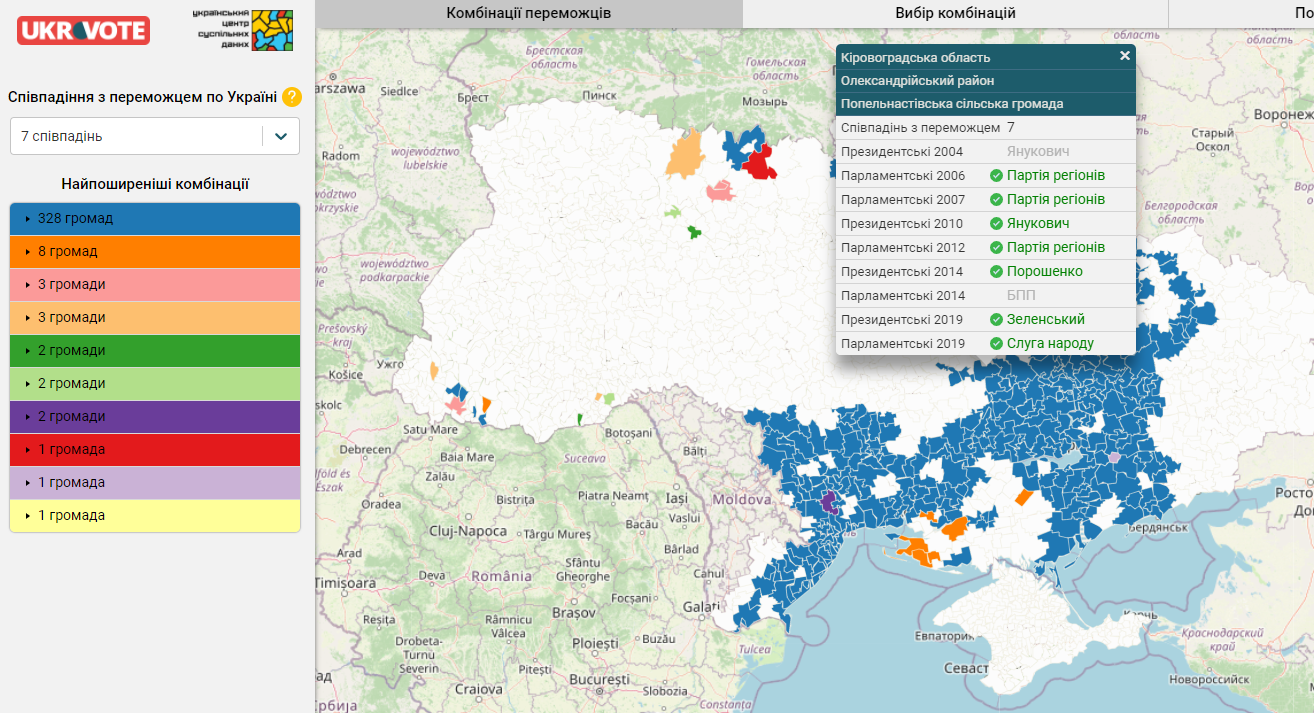Viewport: 1314px width, 713px height.
Task: Select the Комбінації переможців tab
Action: coord(528,13)
